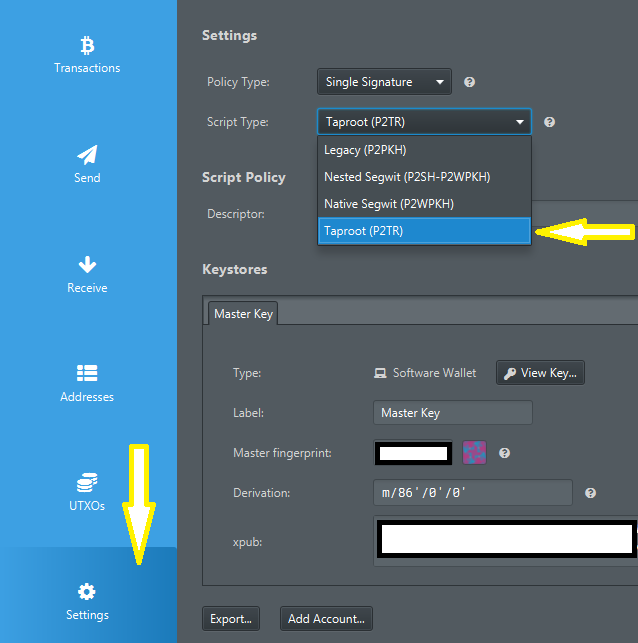Open the UTXOs coins icon
638x643 pixels.
click(87, 483)
